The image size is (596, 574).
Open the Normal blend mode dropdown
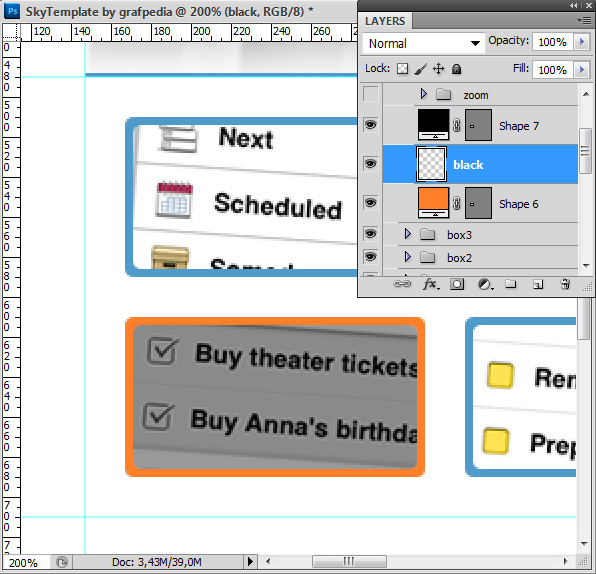tap(424, 43)
